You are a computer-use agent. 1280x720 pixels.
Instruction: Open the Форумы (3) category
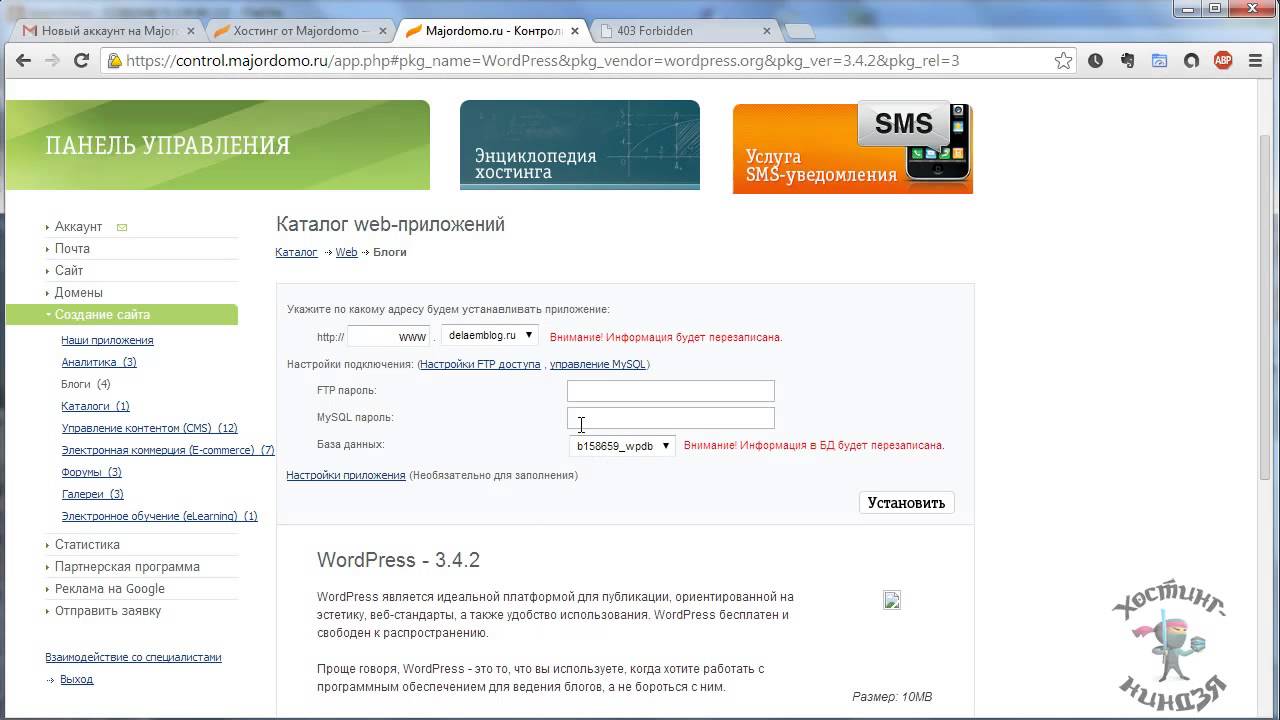pyautogui.click(x=91, y=473)
